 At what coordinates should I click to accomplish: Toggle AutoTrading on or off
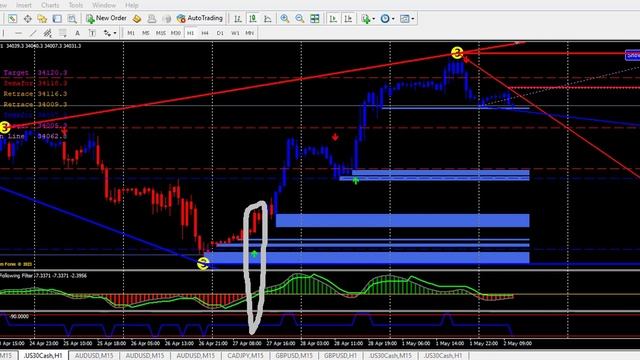[200, 18]
